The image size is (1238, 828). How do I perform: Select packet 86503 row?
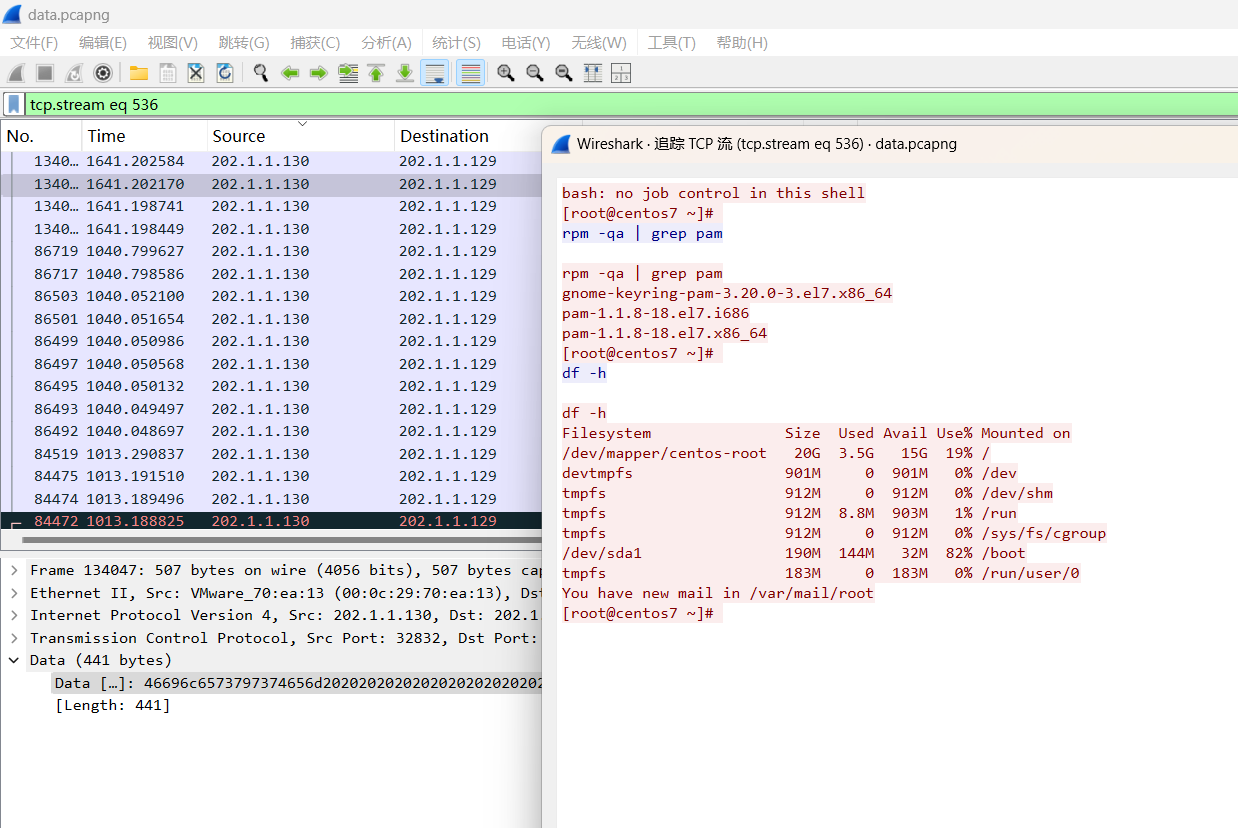[271, 296]
